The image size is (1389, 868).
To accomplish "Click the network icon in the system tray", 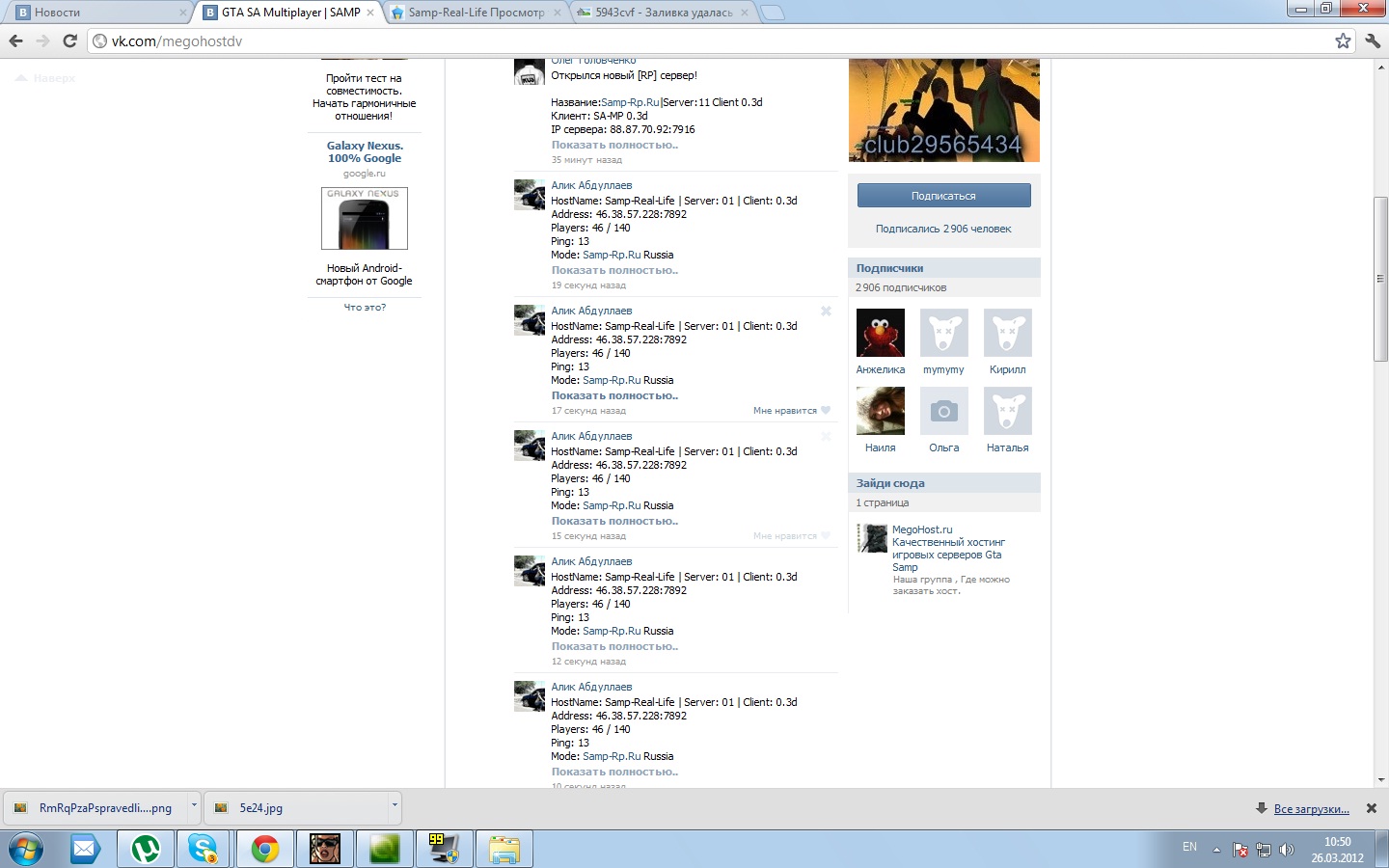I will [1264, 850].
